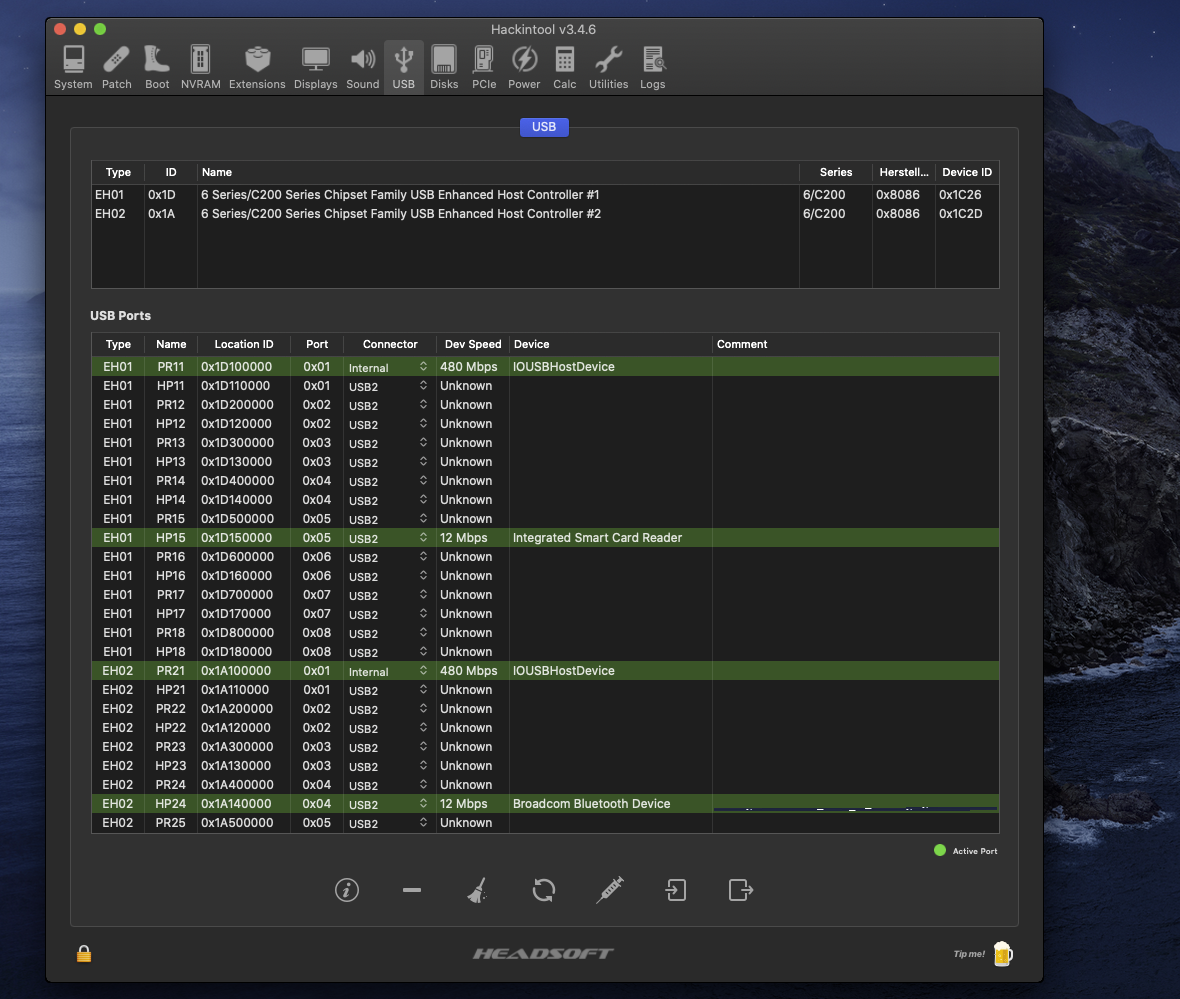Open the NVRAM section
Viewport: 1180px width, 999px height.
click(x=200, y=68)
